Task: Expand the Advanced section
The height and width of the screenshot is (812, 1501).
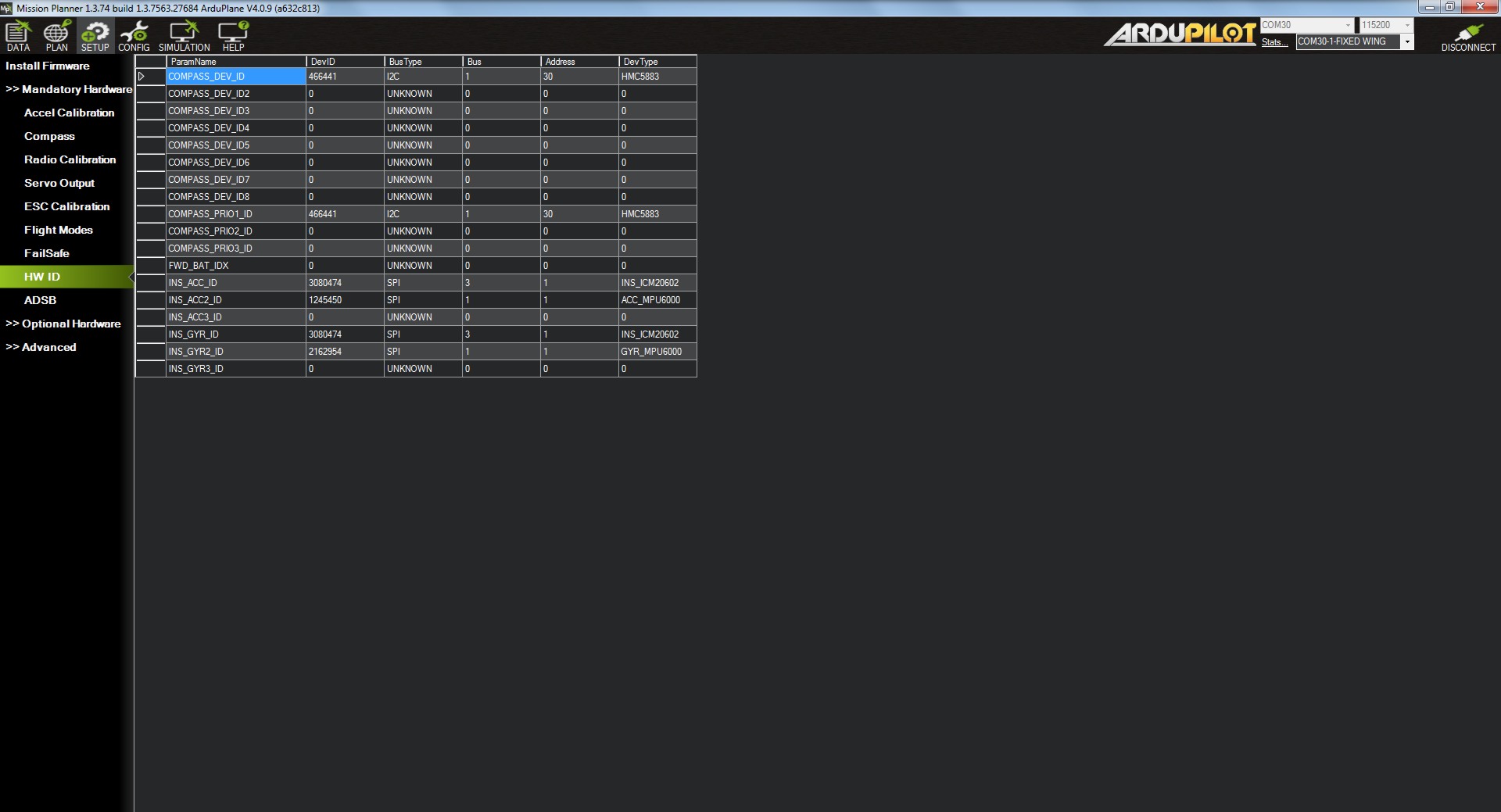Action: 41,347
